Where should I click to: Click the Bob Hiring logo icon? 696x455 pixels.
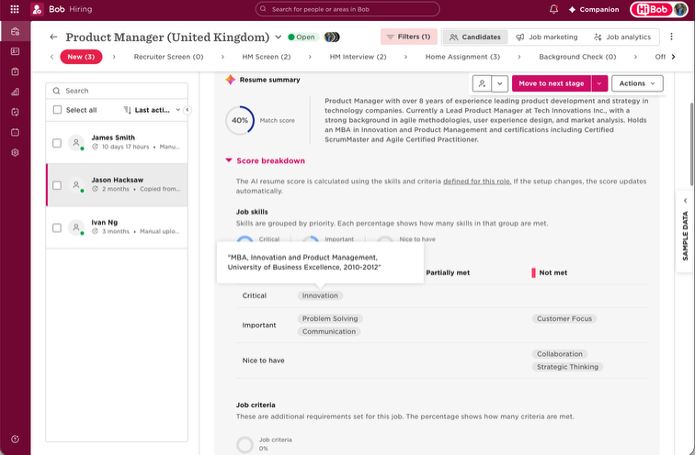[x=37, y=9]
